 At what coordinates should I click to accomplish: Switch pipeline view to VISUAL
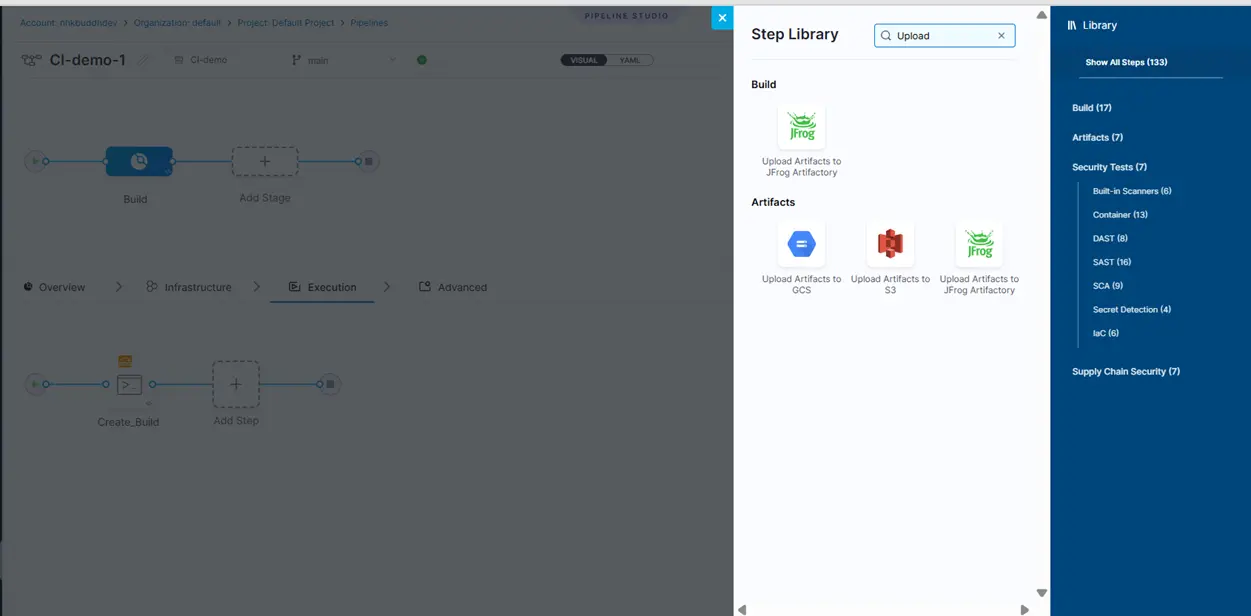click(584, 60)
